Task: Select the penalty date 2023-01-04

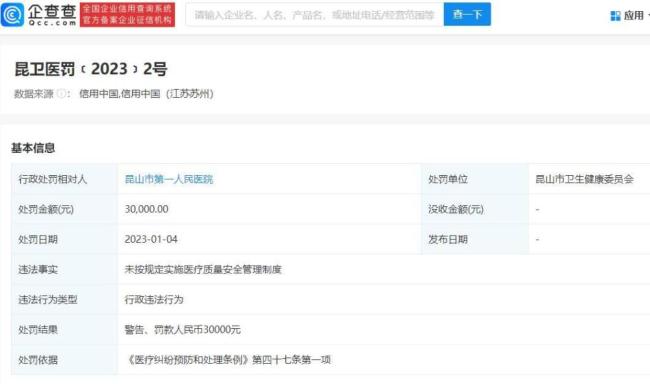Action: point(151,239)
